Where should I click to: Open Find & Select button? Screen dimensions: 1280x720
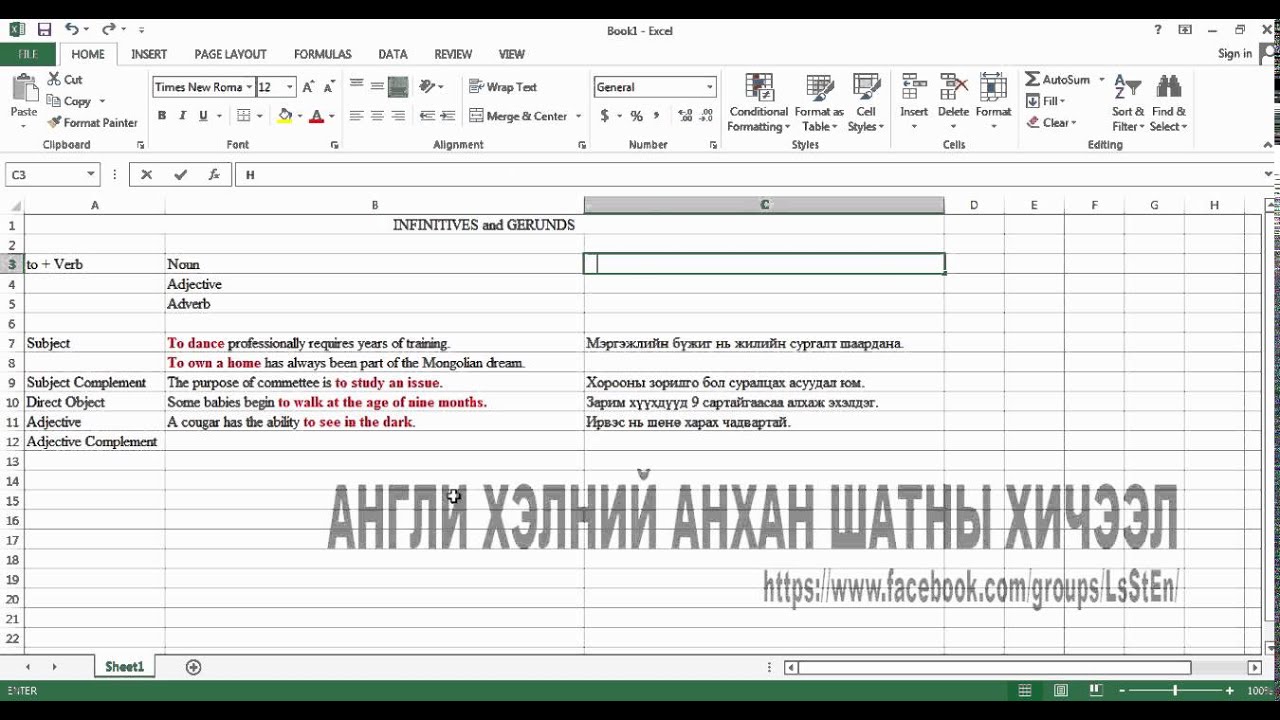click(x=1168, y=102)
